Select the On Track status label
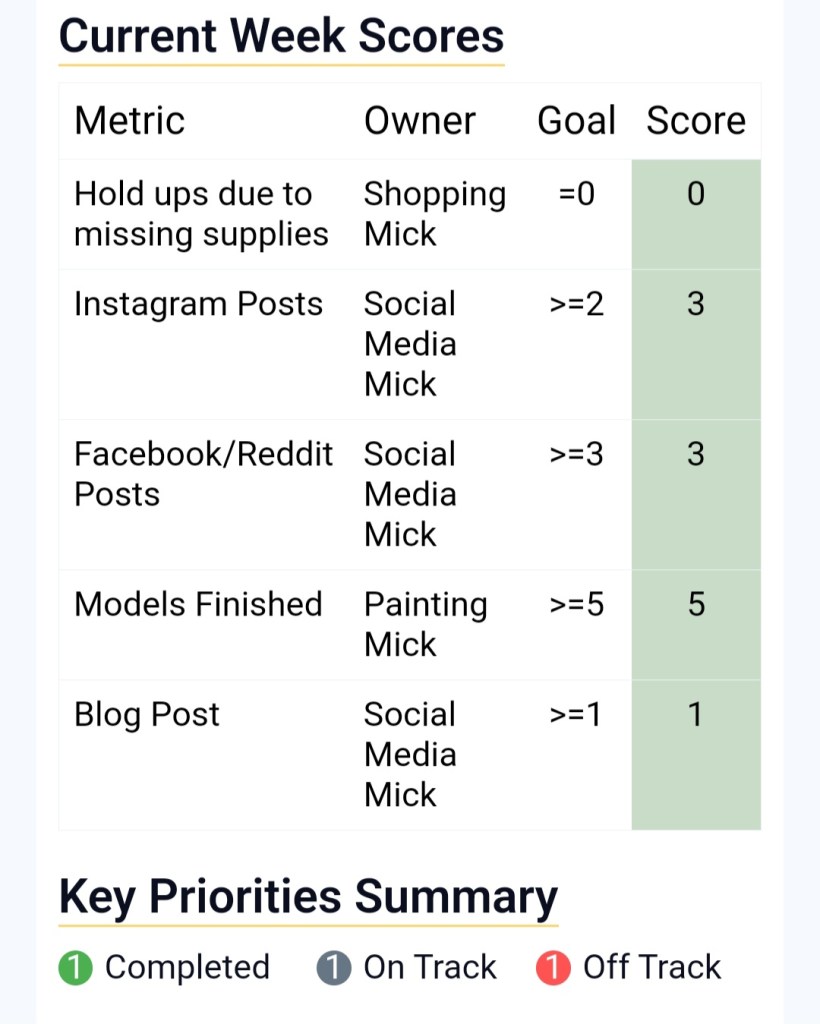The width and height of the screenshot is (820, 1024). (x=430, y=967)
